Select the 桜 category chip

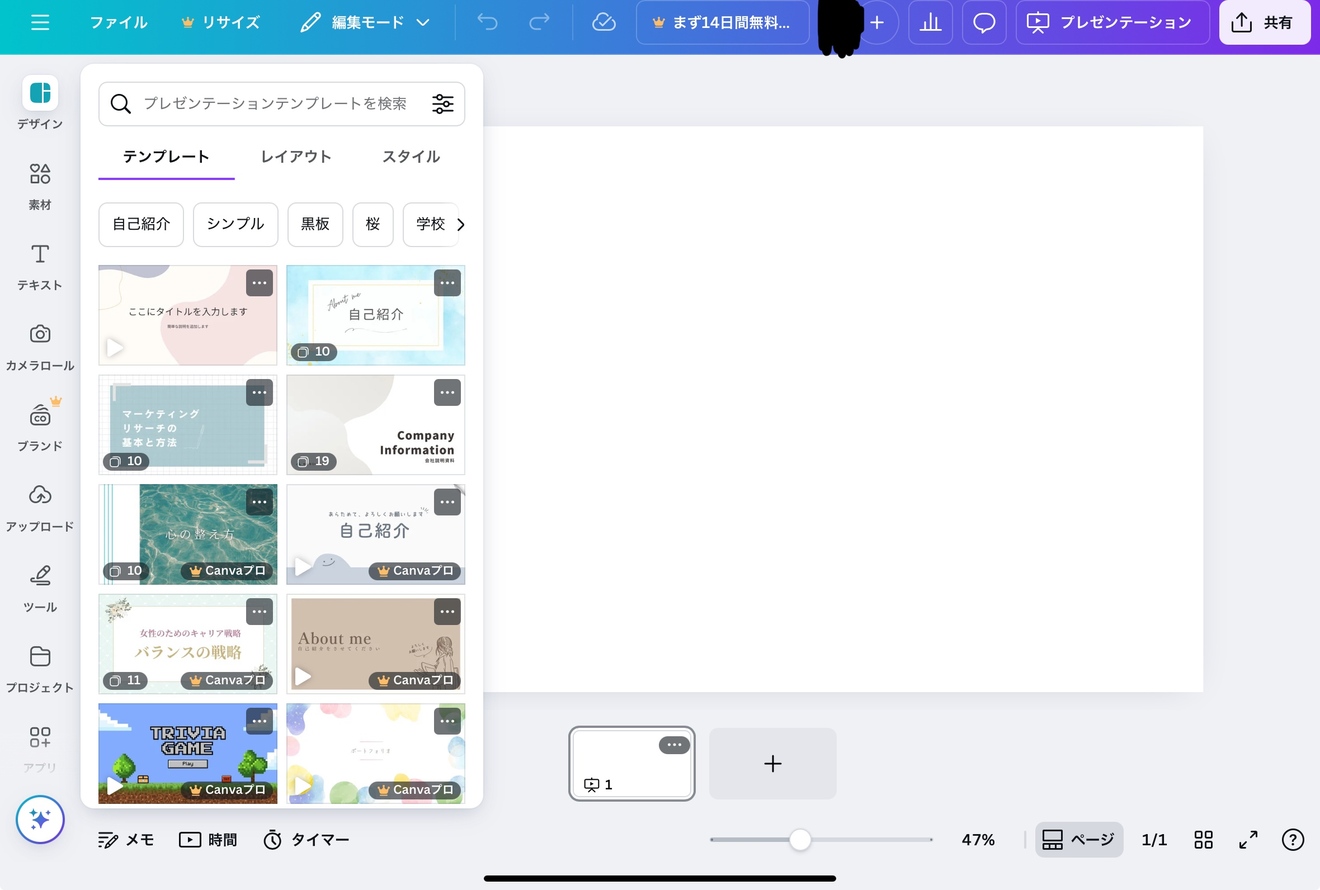[x=373, y=224]
